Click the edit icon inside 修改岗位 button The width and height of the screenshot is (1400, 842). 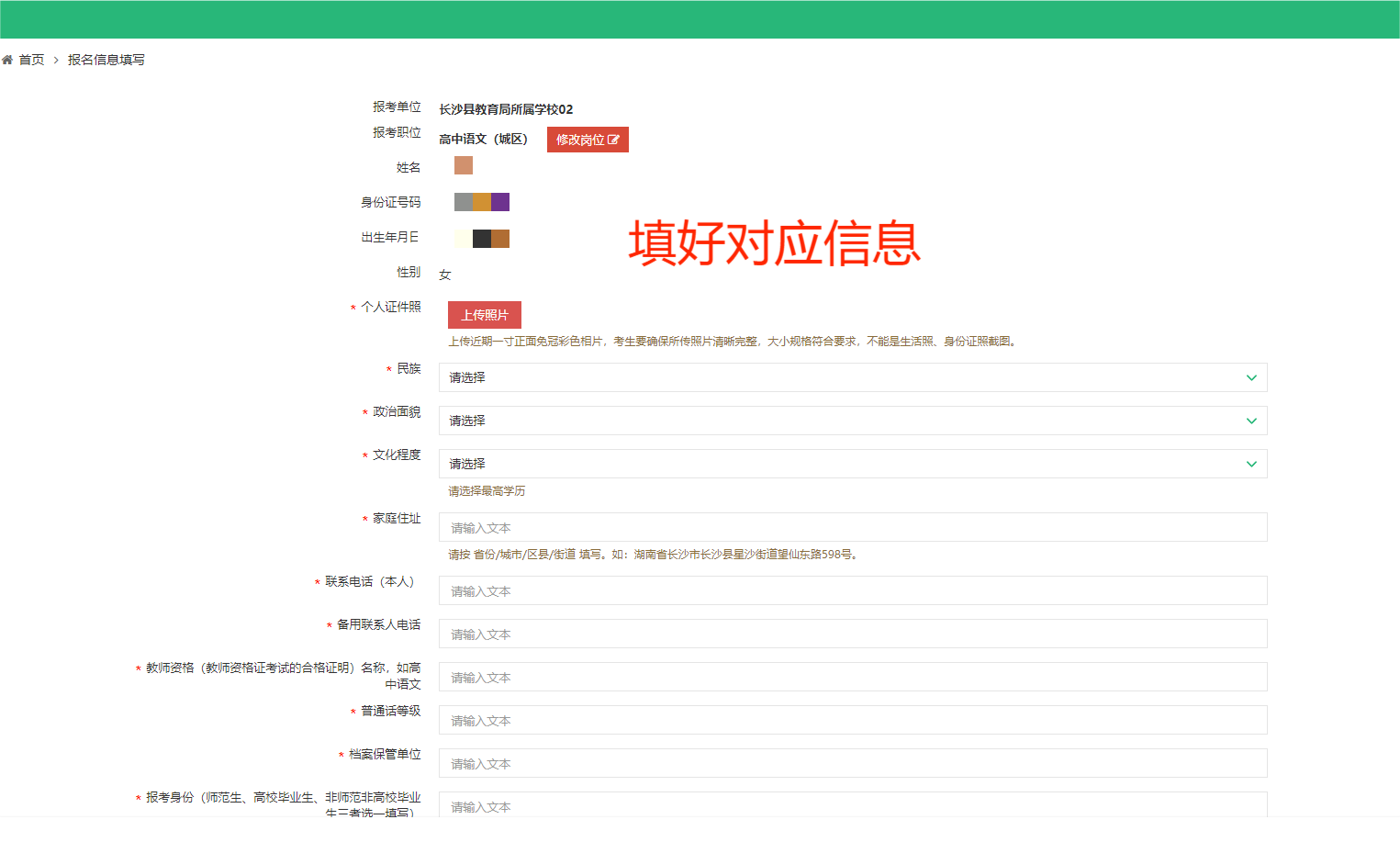(613, 140)
